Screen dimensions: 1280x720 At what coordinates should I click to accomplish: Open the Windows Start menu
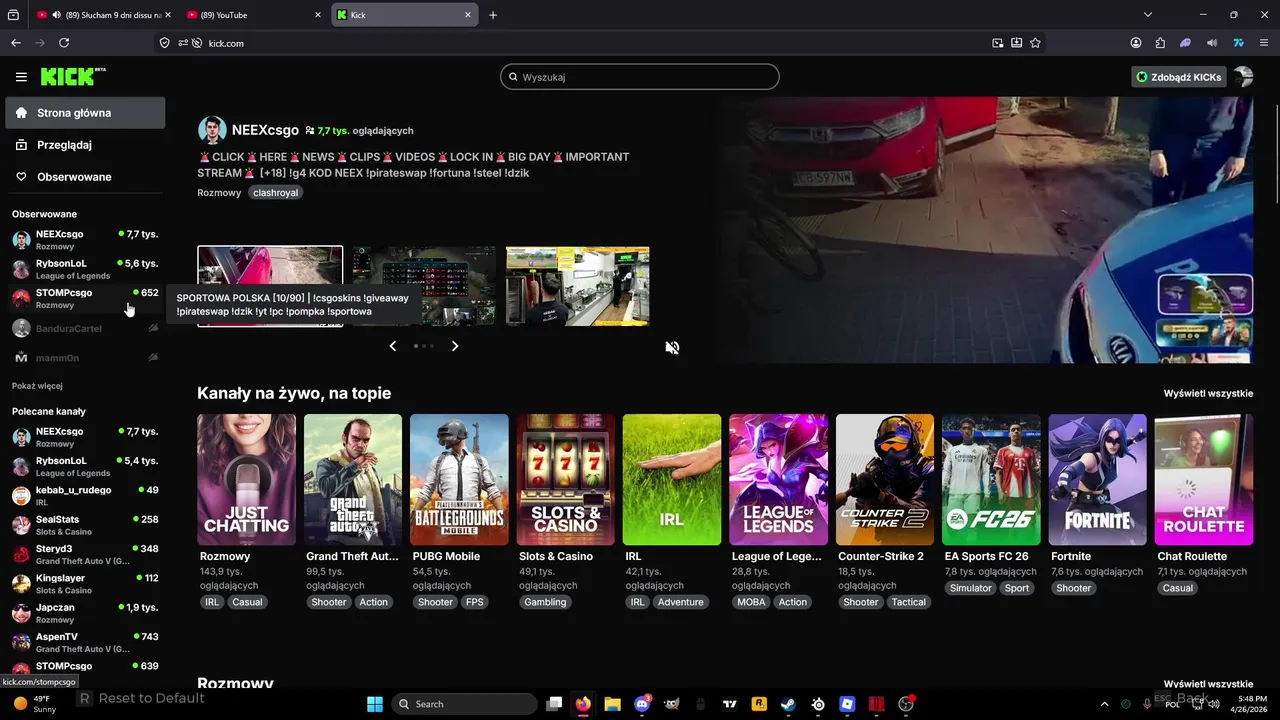[375, 704]
